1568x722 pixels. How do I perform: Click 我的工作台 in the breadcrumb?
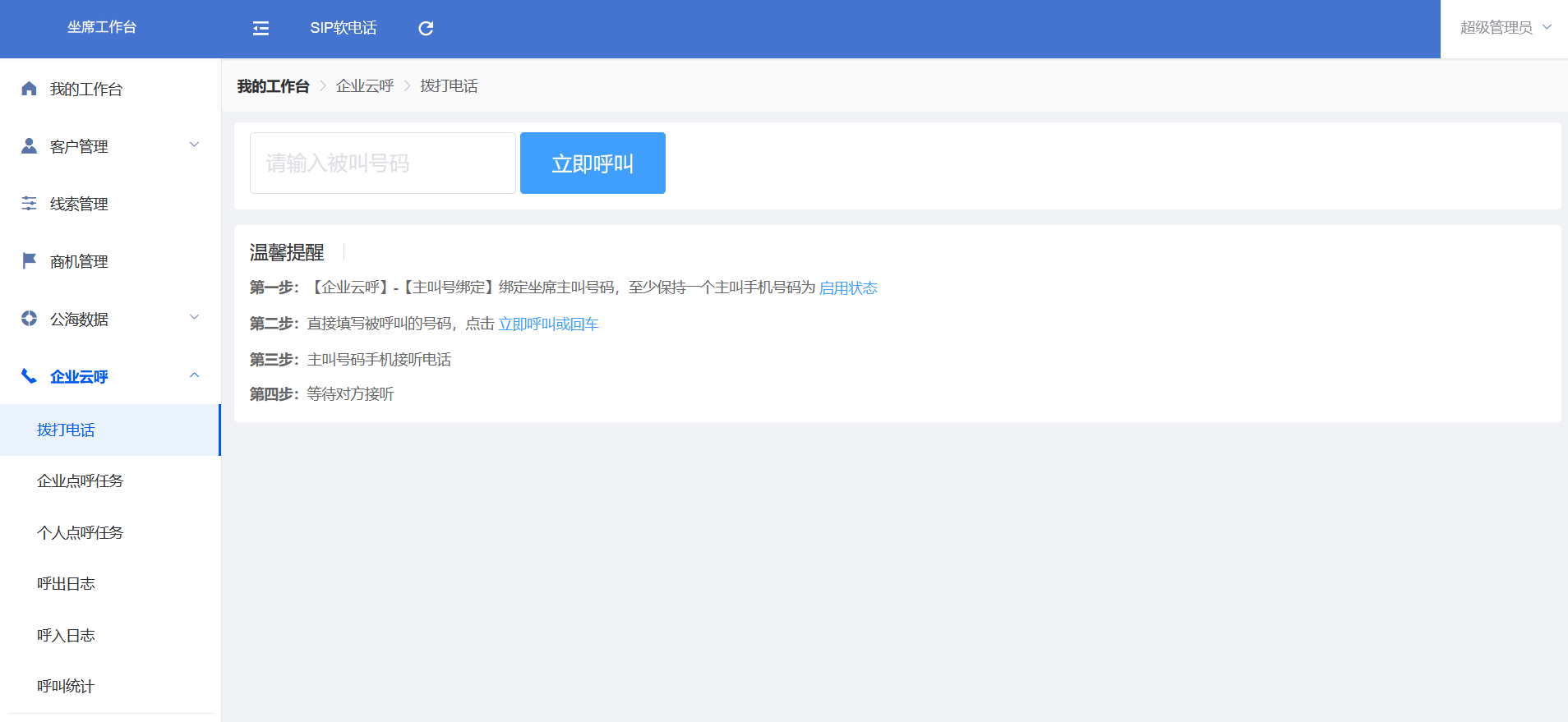click(x=273, y=86)
